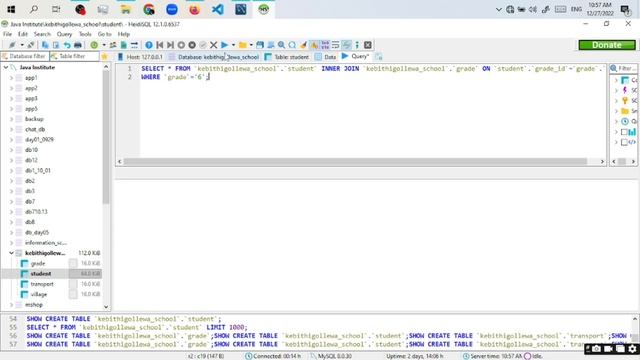Click the close query tab icon in toolbar
The image size is (640, 360).
pos(368,45)
